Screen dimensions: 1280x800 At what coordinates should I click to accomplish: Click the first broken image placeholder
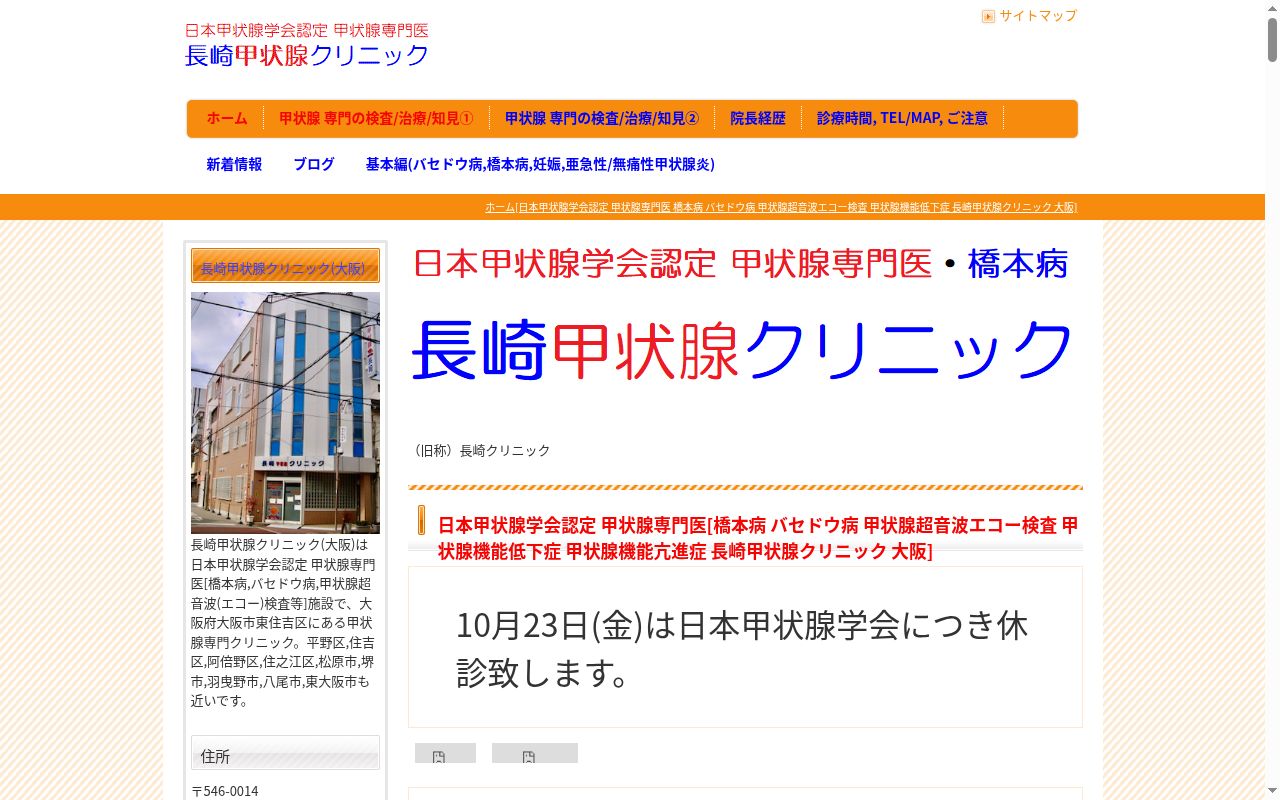coord(445,753)
